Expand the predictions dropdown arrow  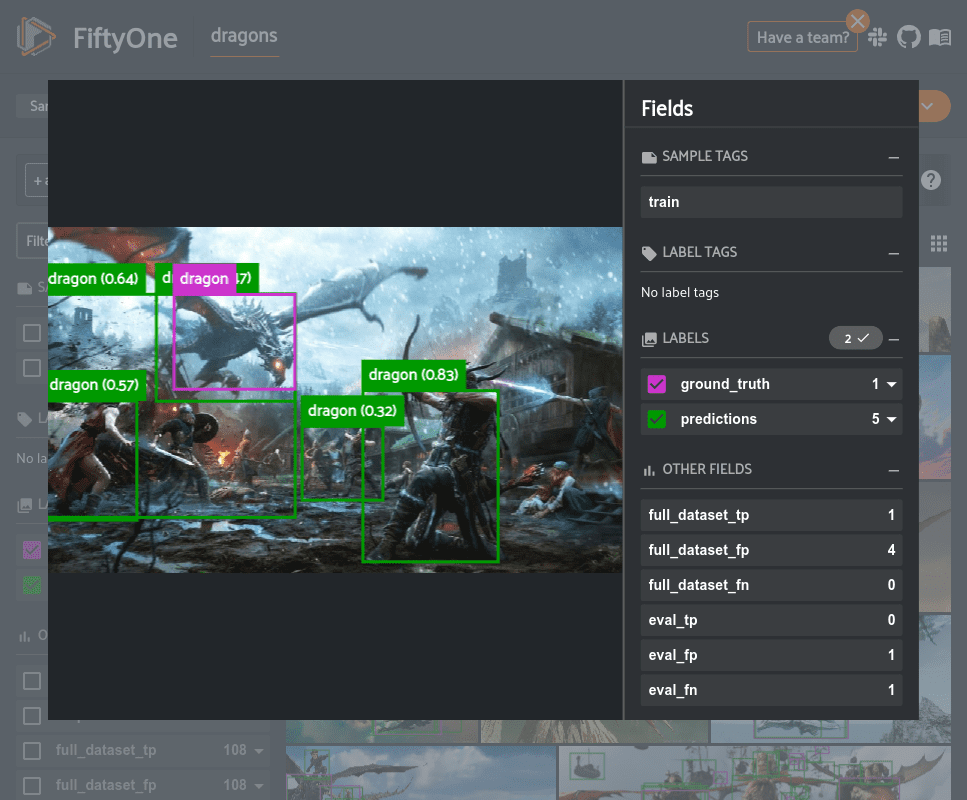(891, 419)
